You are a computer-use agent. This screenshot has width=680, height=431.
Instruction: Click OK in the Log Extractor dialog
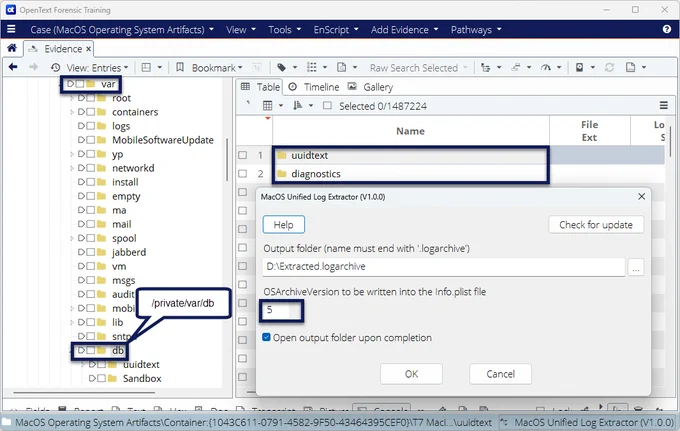[411, 374]
